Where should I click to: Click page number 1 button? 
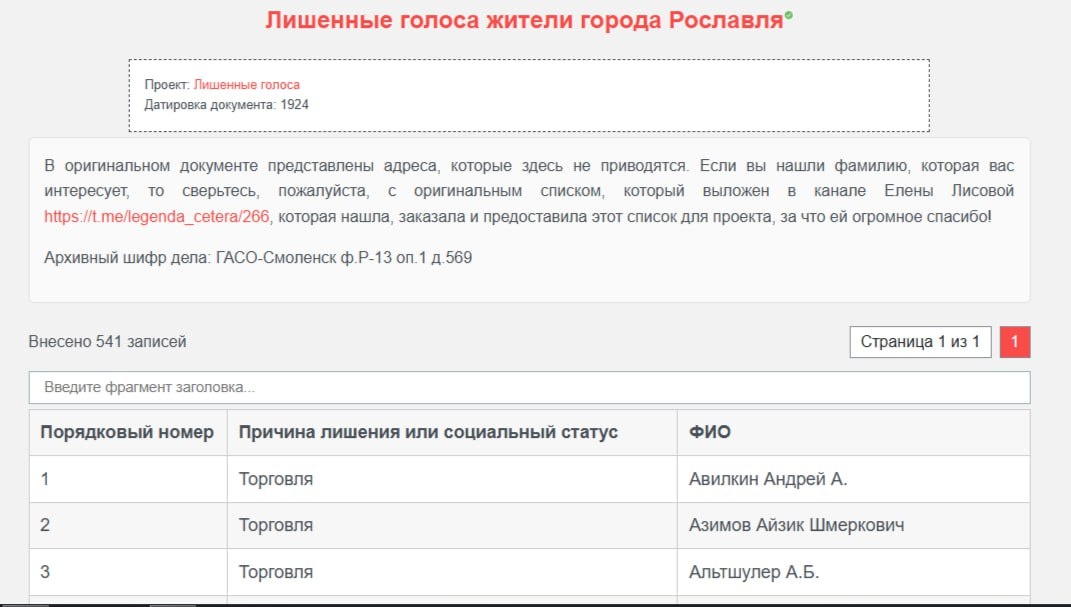tap(1014, 341)
